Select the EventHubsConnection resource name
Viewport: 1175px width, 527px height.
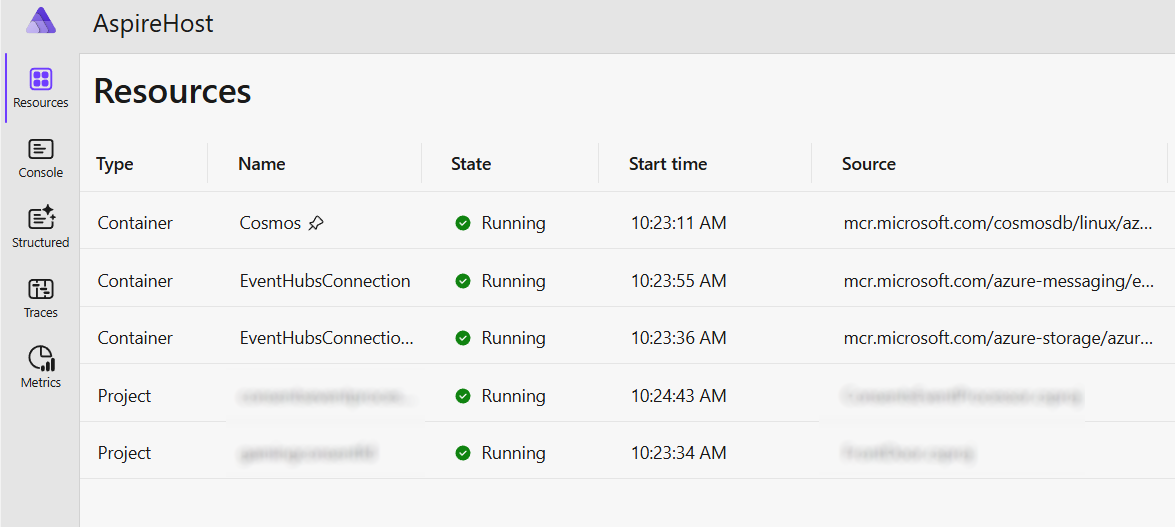325,281
